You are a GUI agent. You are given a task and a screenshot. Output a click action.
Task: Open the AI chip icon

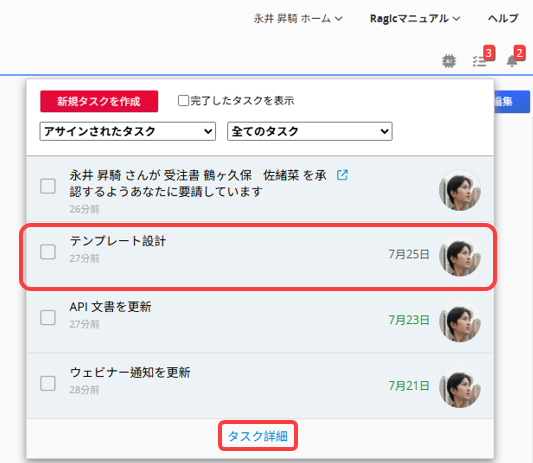coord(449,61)
